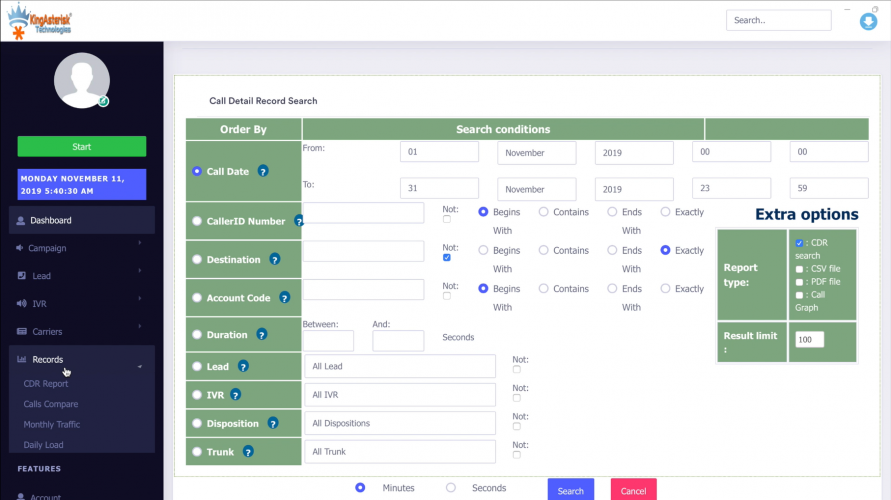This screenshot has width=891, height=500.
Task: Click the KingAsterisk Technologies logo
Action: [x=40, y=20]
